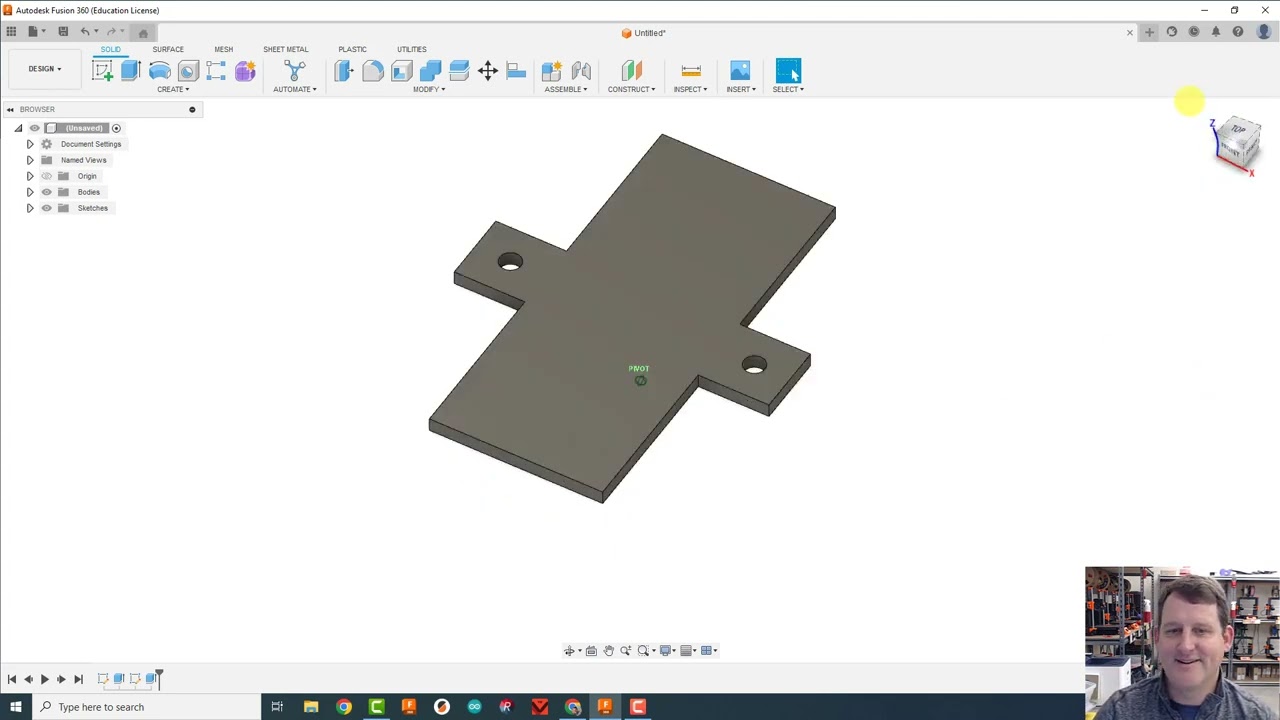Select the Align tool
This screenshot has height=720, width=1280.
pos(516,70)
